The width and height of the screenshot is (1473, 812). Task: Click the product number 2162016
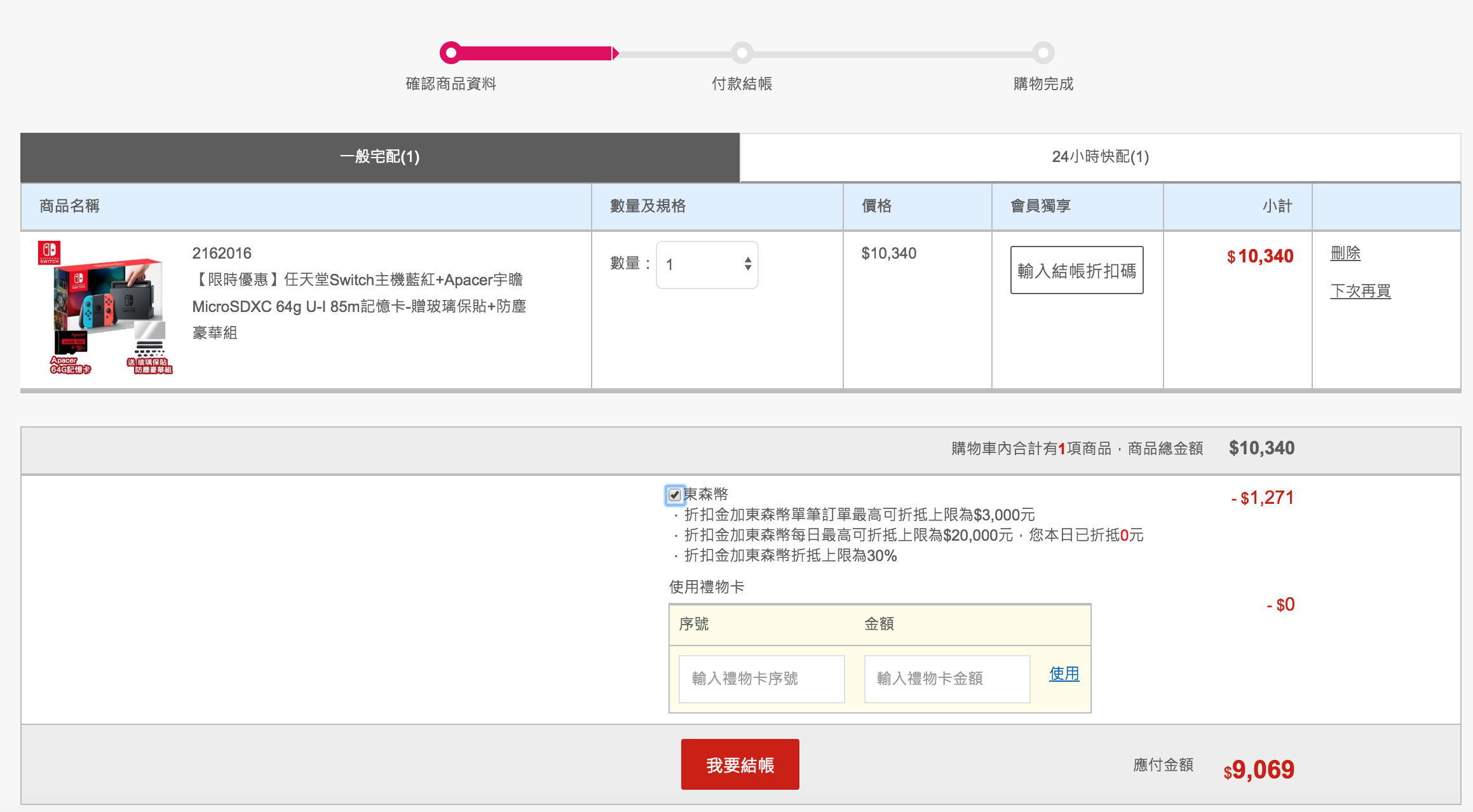(222, 253)
